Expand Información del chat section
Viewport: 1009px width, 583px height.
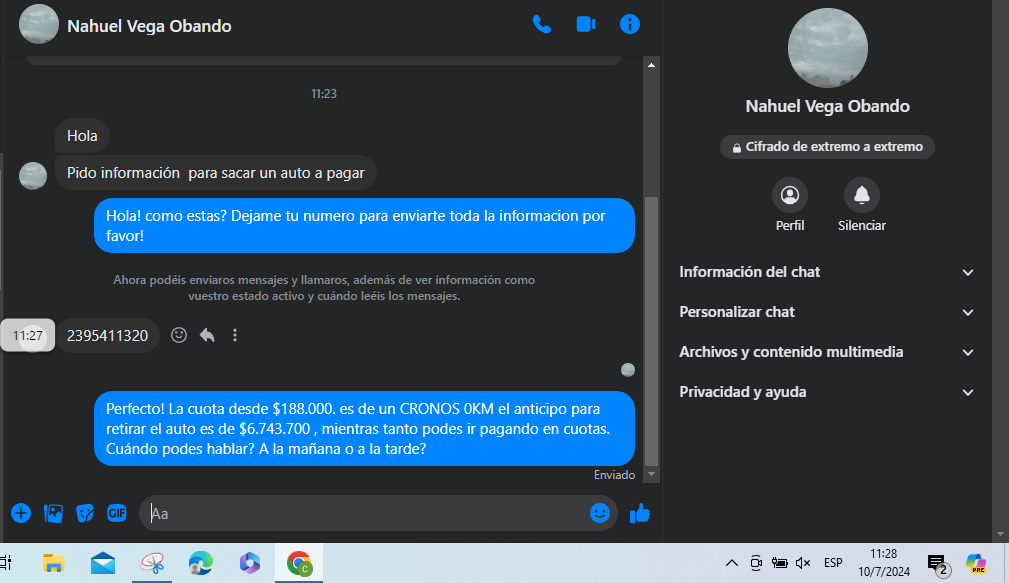coord(826,272)
